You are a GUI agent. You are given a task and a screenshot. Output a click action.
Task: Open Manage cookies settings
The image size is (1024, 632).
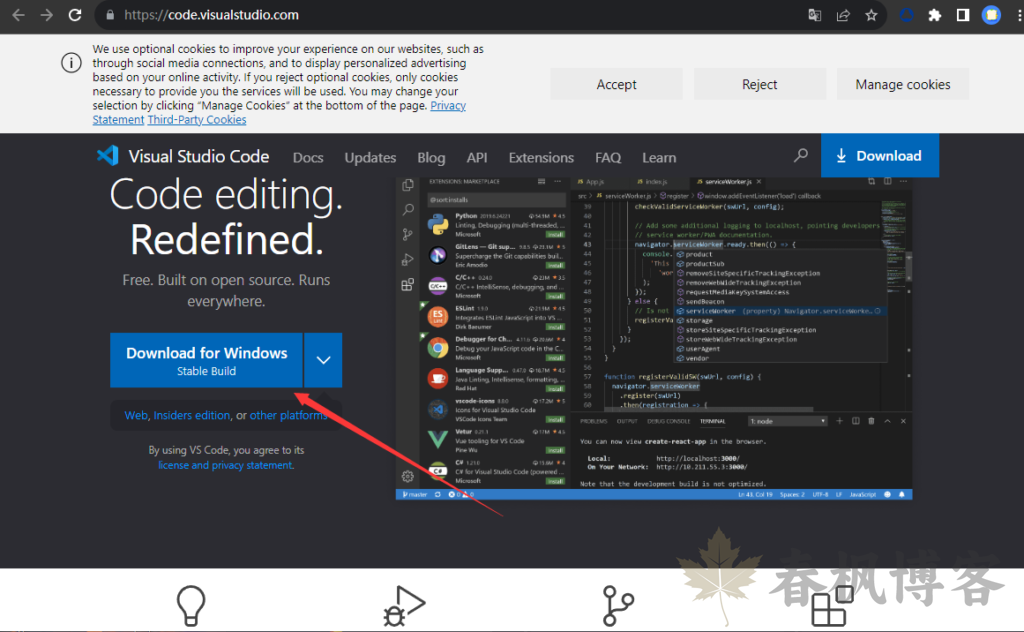pyautogui.click(x=903, y=84)
